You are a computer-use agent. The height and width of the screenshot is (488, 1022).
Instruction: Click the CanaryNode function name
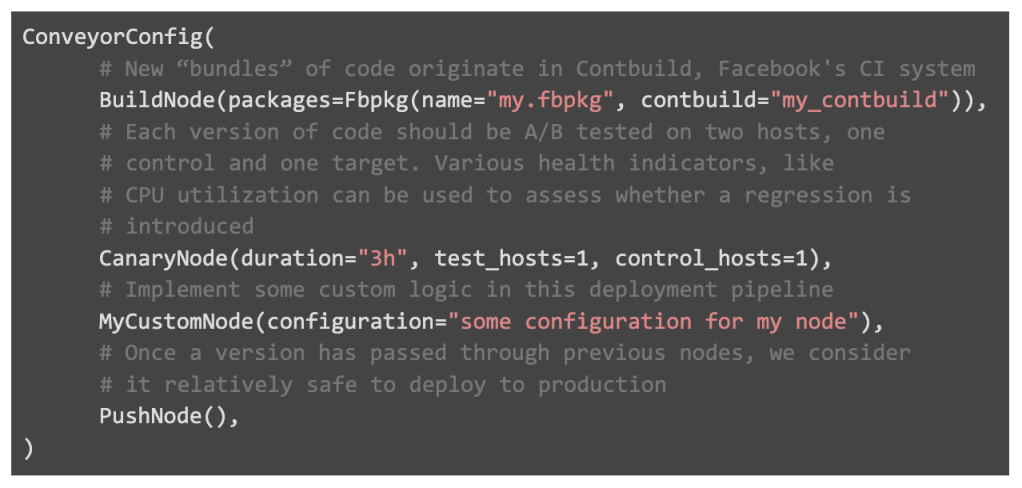pos(163,259)
